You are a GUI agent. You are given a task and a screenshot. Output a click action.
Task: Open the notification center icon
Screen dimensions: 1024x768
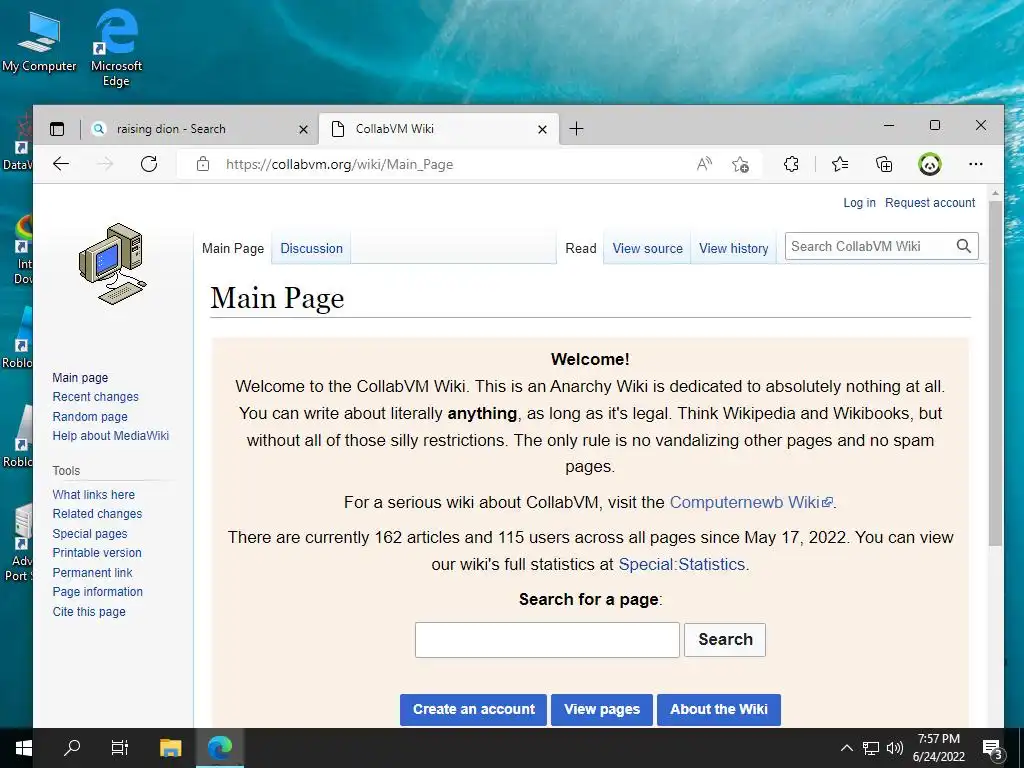(x=992, y=748)
